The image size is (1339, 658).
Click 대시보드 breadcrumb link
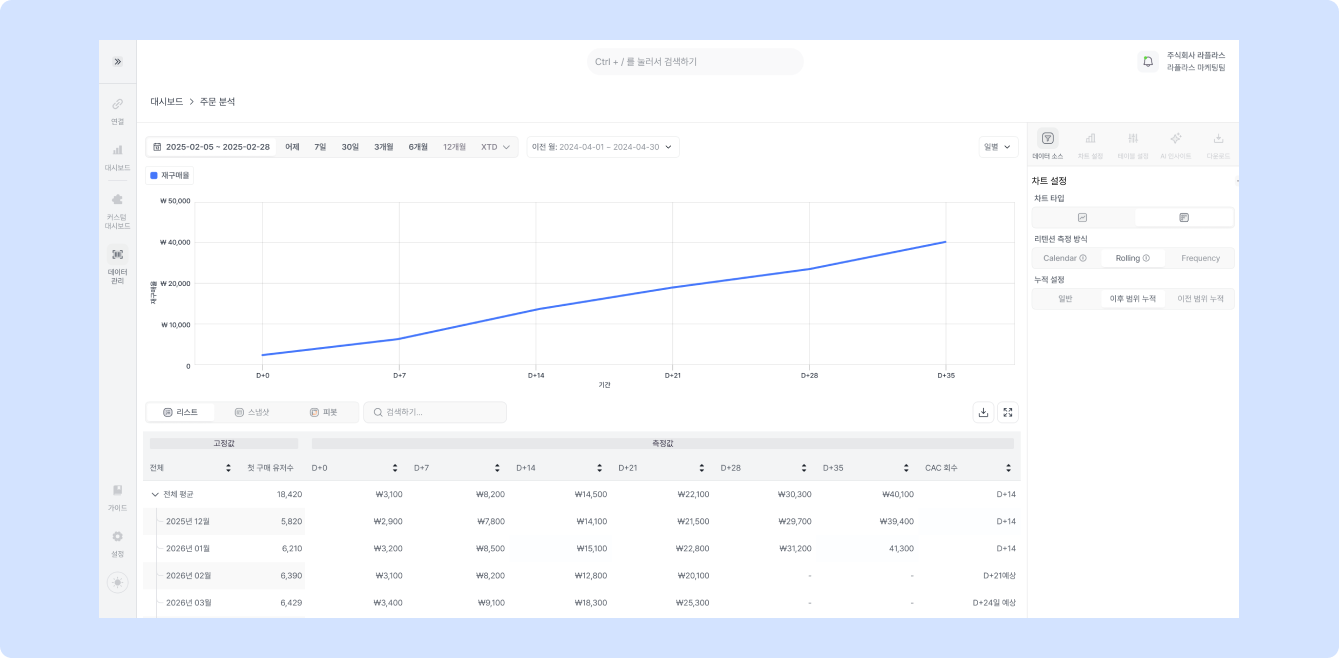pyautogui.click(x=166, y=102)
